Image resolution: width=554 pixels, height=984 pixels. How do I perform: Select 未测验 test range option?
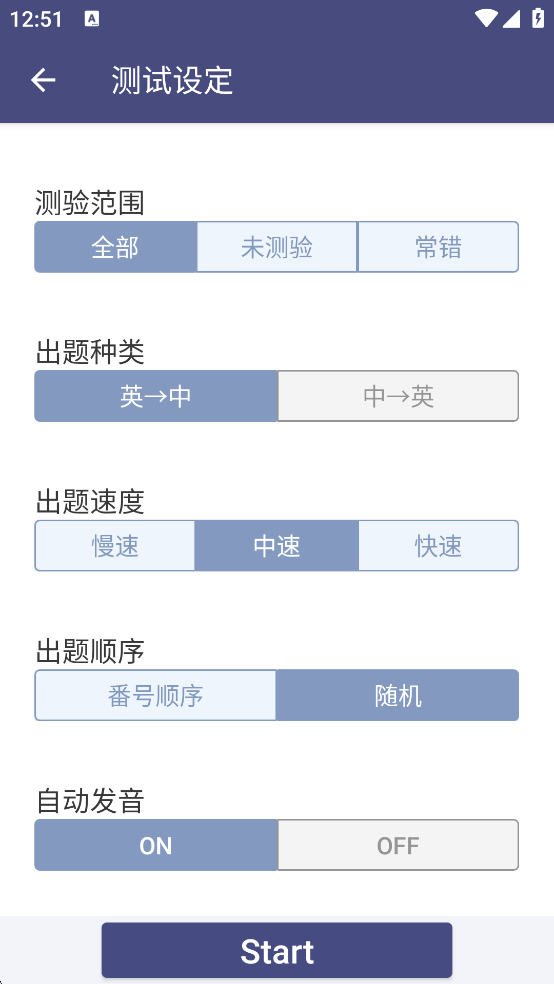point(277,247)
